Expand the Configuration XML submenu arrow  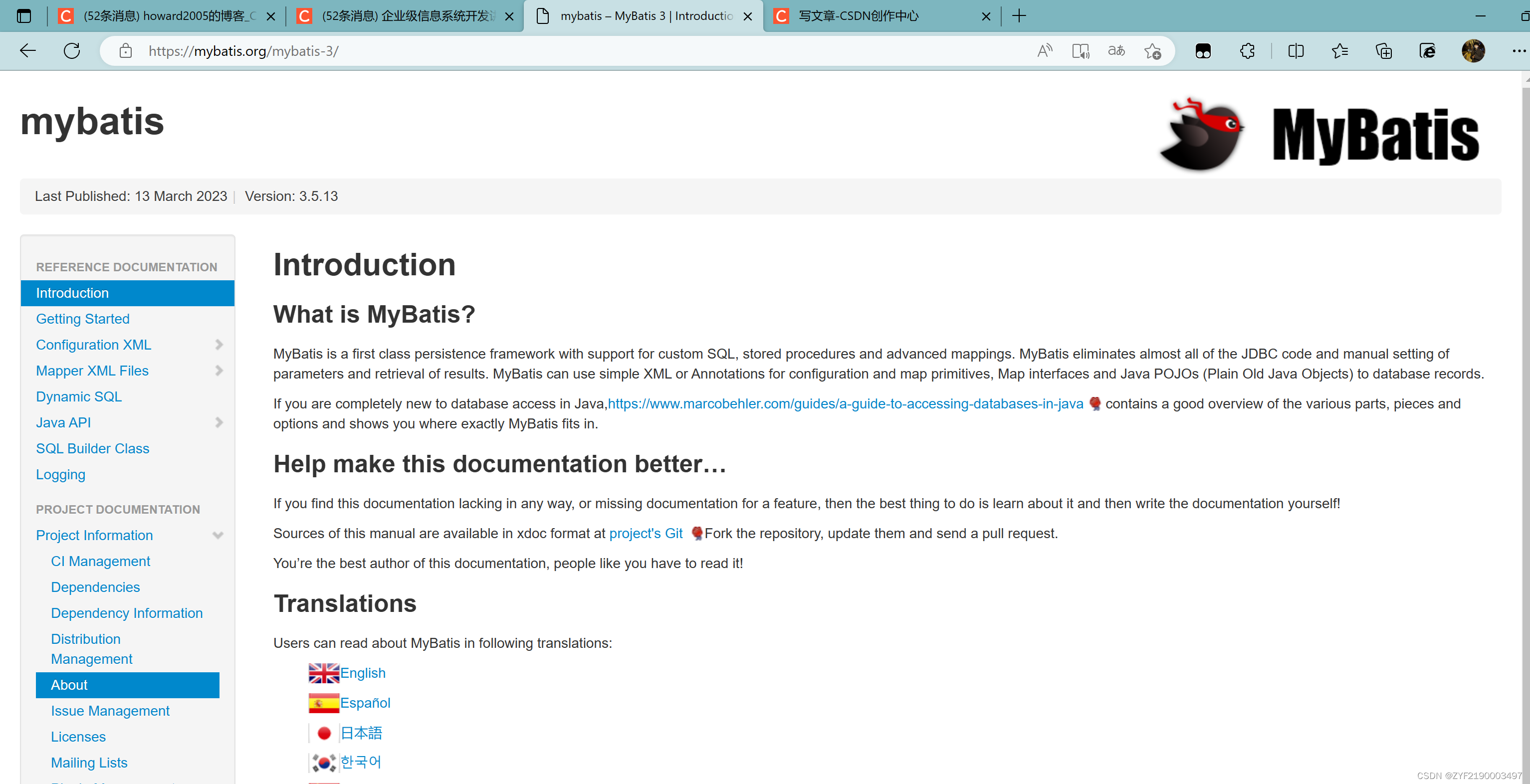click(x=219, y=345)
